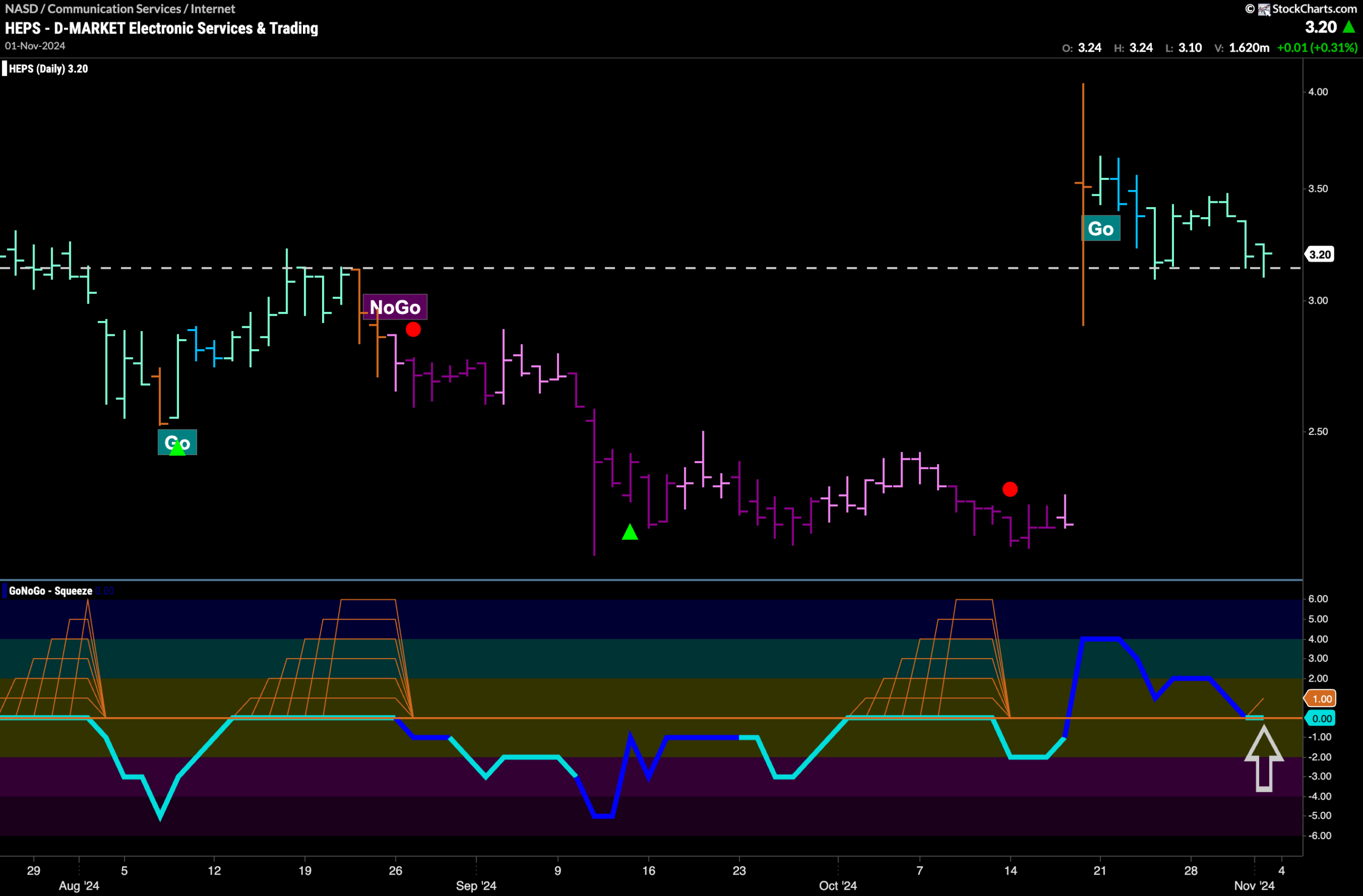The height and width of the screenshot is (896, 1363).
Task: Click the Communication Services / Internet sector text
Action: point(142,9)
